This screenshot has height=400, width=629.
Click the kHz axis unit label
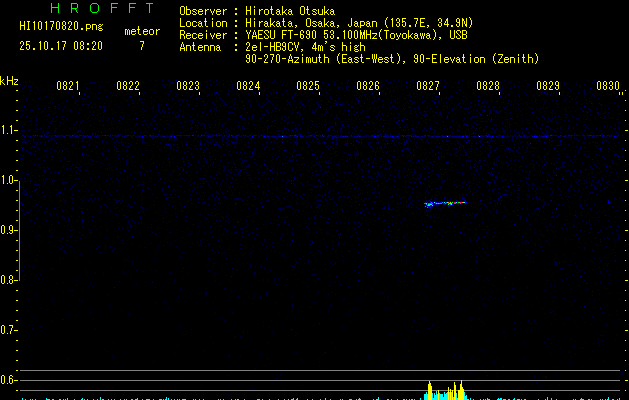(x=9, y=81)
